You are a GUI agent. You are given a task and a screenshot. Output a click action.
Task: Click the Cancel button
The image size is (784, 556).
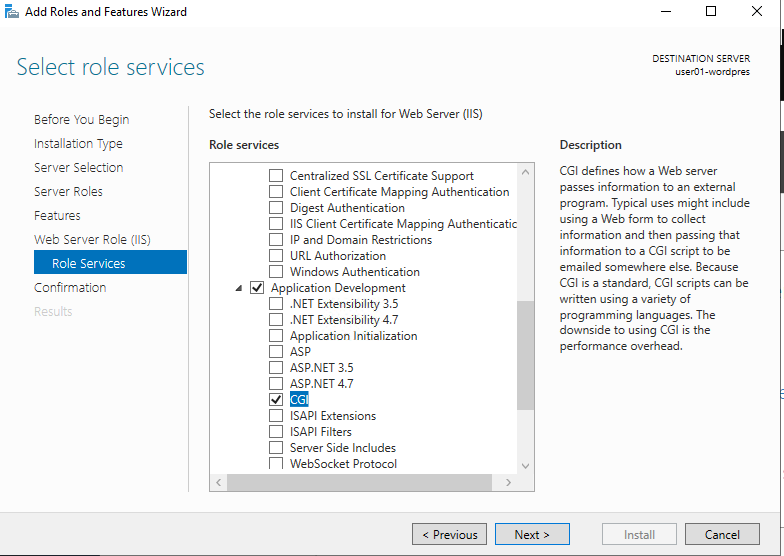click(x=722, y=534)
